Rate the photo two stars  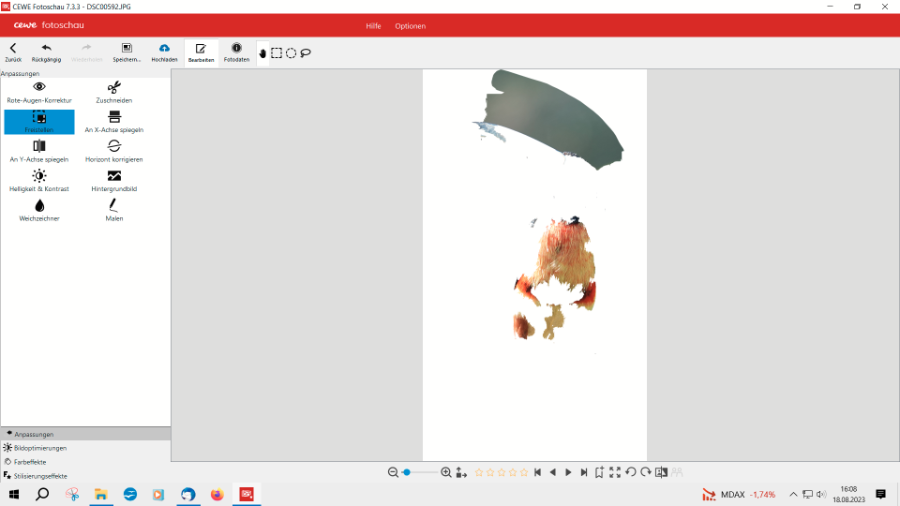click(490, 472)
